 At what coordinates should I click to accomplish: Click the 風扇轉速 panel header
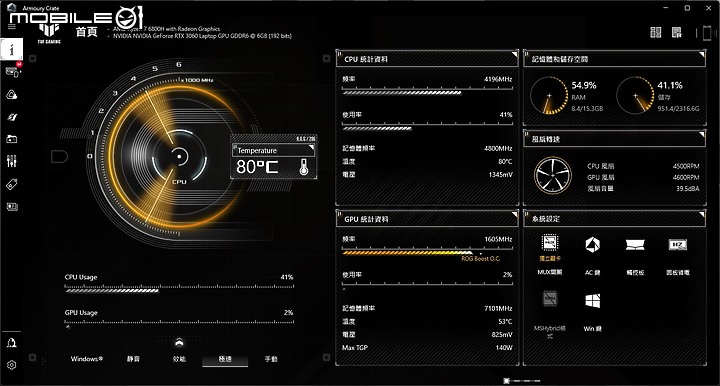coord(614,139)
